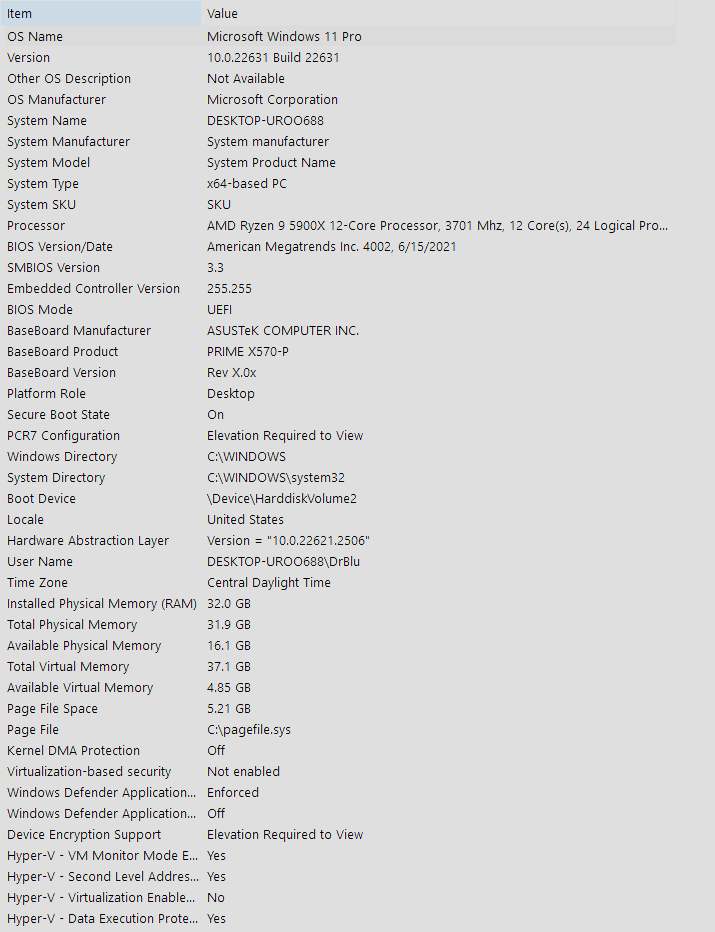Image resolution: width=715 pixels, height=932 pixels.
Task: Select the Available Virtual Memory row
Action: point(338,688)
